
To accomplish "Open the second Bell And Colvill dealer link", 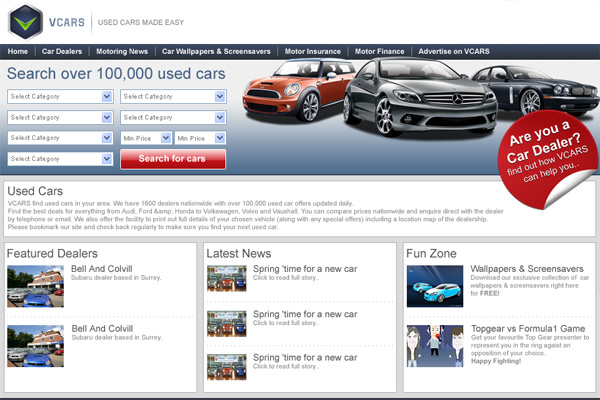I will tap(102, 328).
